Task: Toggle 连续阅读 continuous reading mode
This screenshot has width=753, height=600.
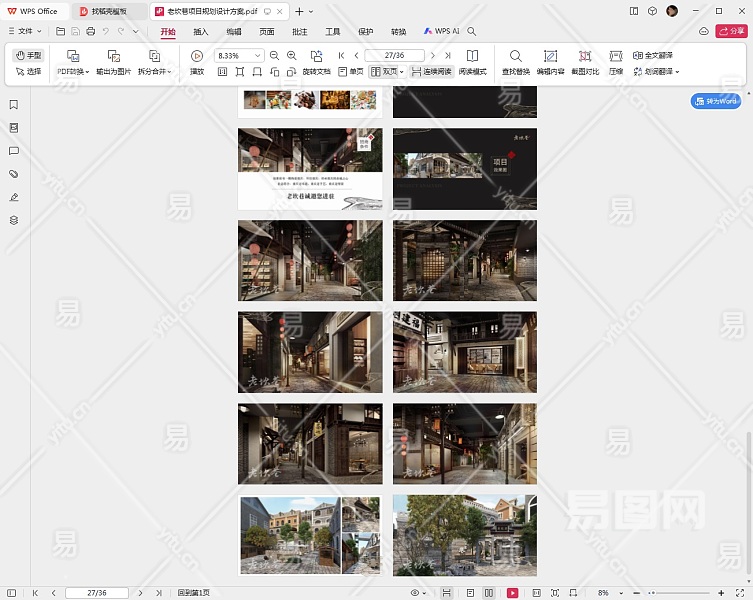Action: (431, 72)
